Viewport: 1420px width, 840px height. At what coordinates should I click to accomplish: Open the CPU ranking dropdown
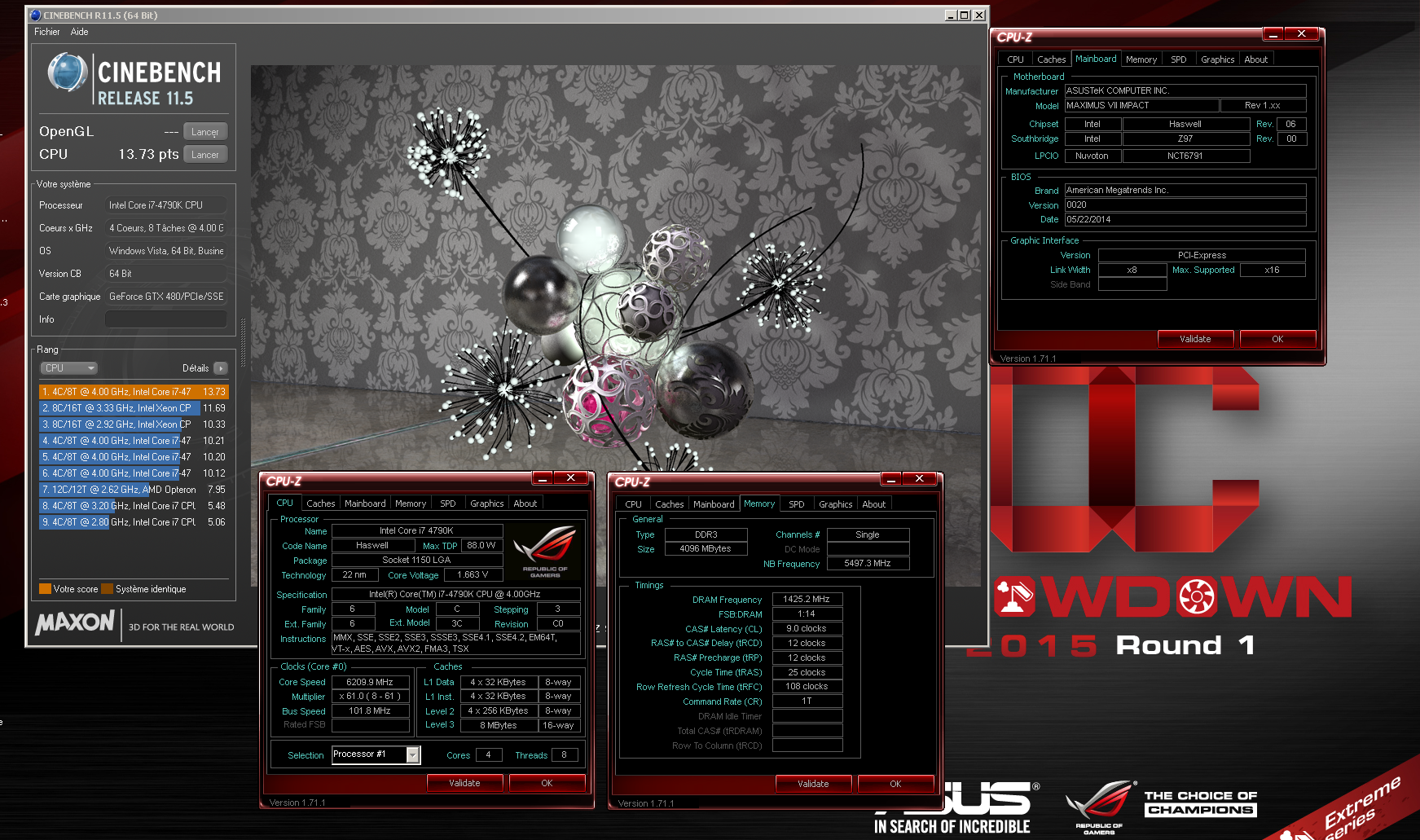69,368
